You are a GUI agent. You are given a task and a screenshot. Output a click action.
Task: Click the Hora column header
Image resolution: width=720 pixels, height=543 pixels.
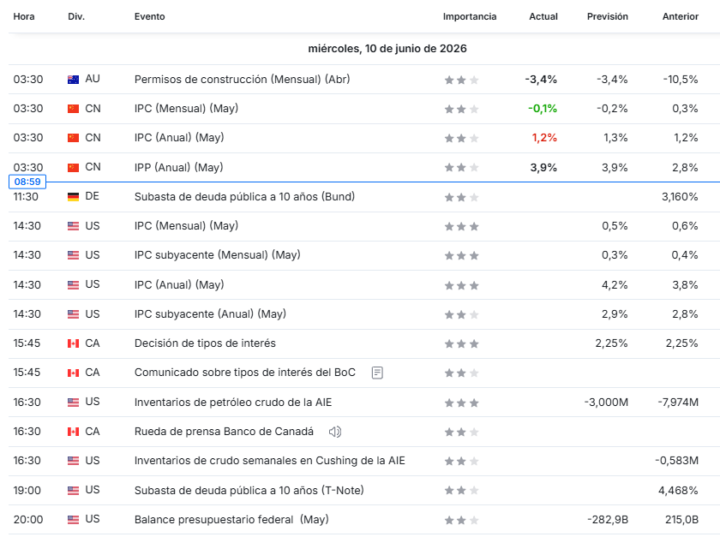point(24,17)
